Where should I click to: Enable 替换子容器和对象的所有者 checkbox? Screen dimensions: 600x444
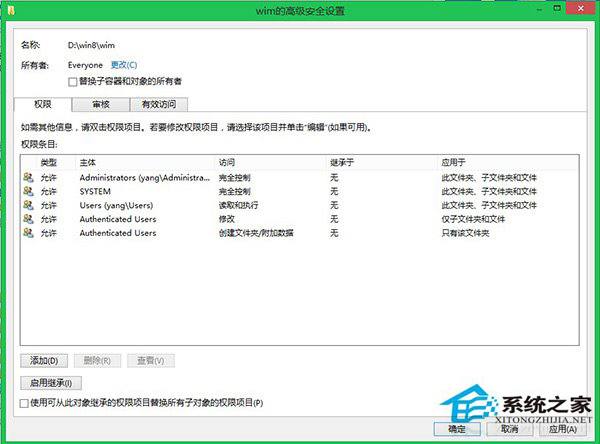72,80
